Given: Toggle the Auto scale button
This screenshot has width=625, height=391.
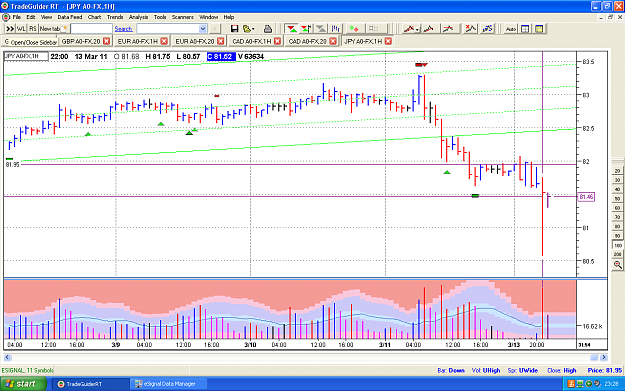Looking at the screenshot, I should (511, 29).
